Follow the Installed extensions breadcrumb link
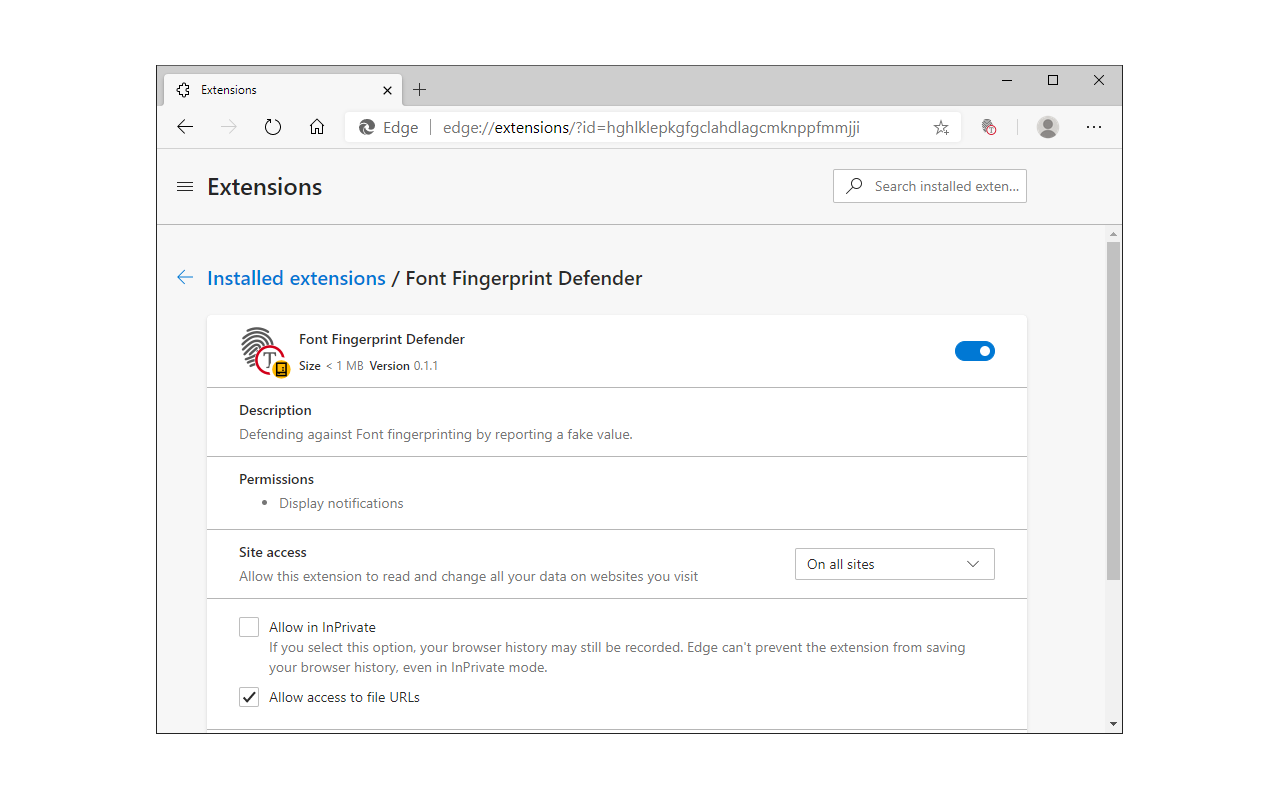The width and height of the screenshot is (1280, 800). pos(296,278)
